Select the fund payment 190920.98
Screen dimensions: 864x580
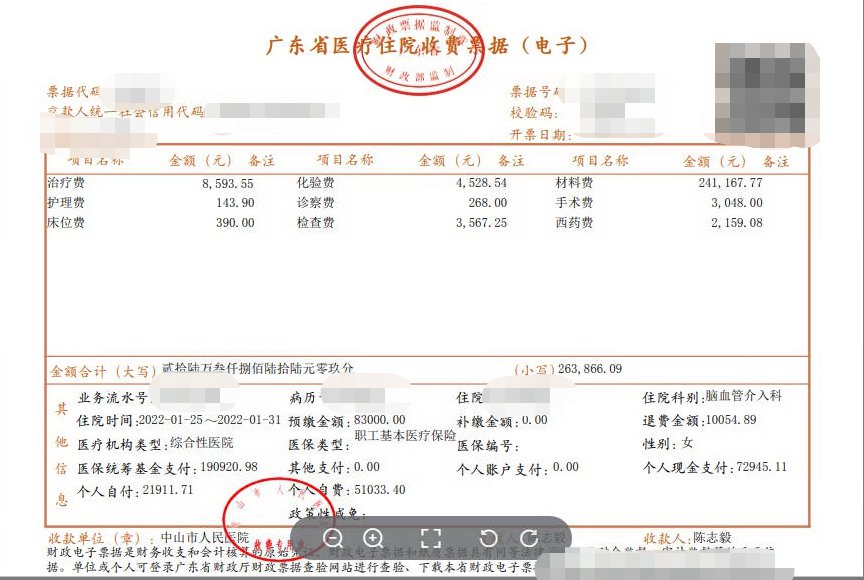229,467
